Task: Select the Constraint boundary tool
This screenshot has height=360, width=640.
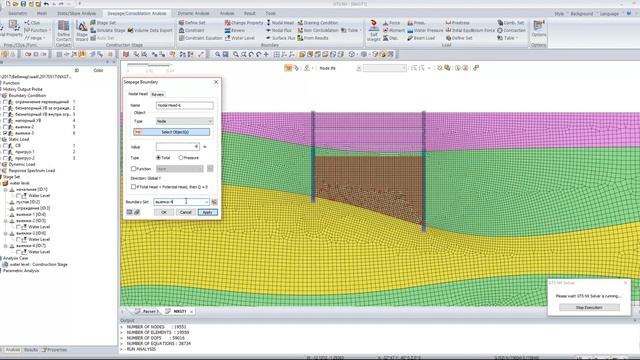Action: tap(191, 30)
